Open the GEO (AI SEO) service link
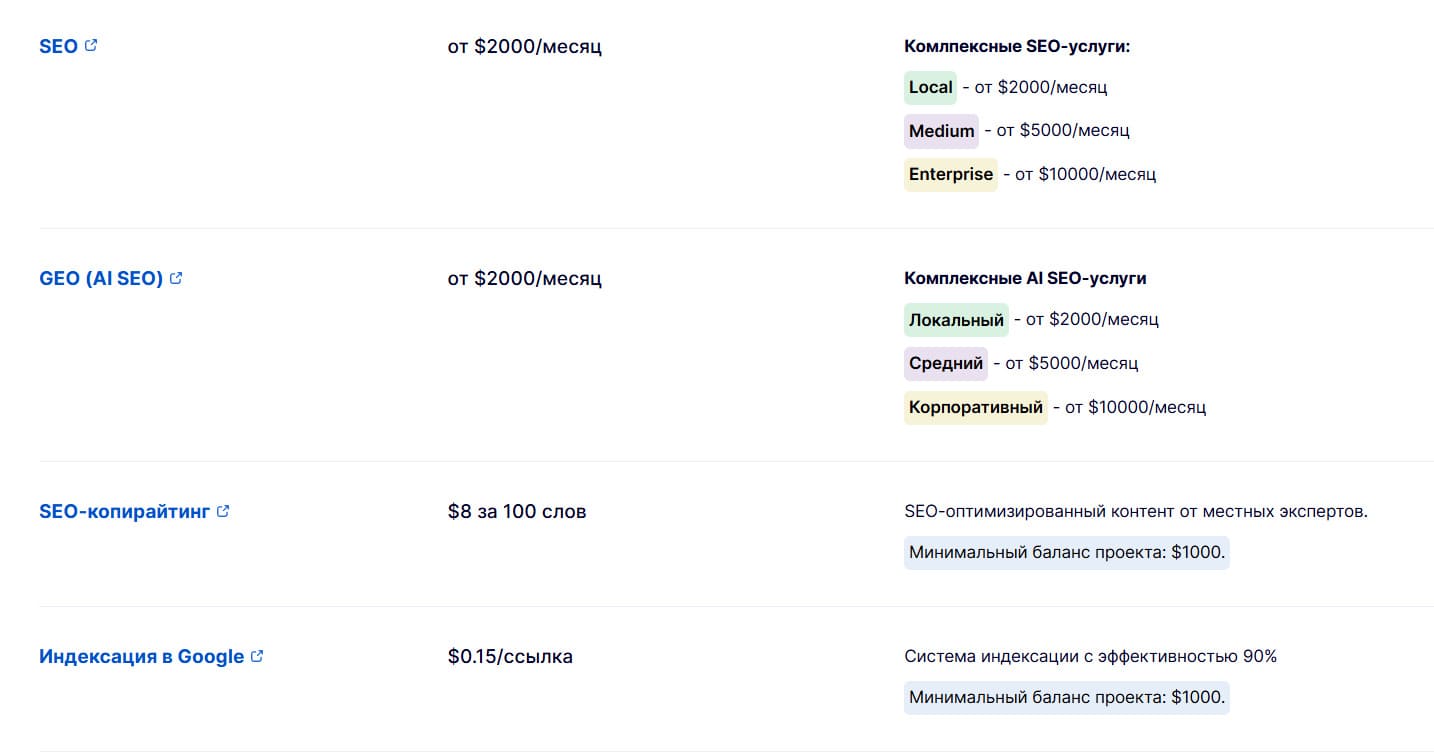This screenshot has height=756, width=1434. [x=101, y=279]
